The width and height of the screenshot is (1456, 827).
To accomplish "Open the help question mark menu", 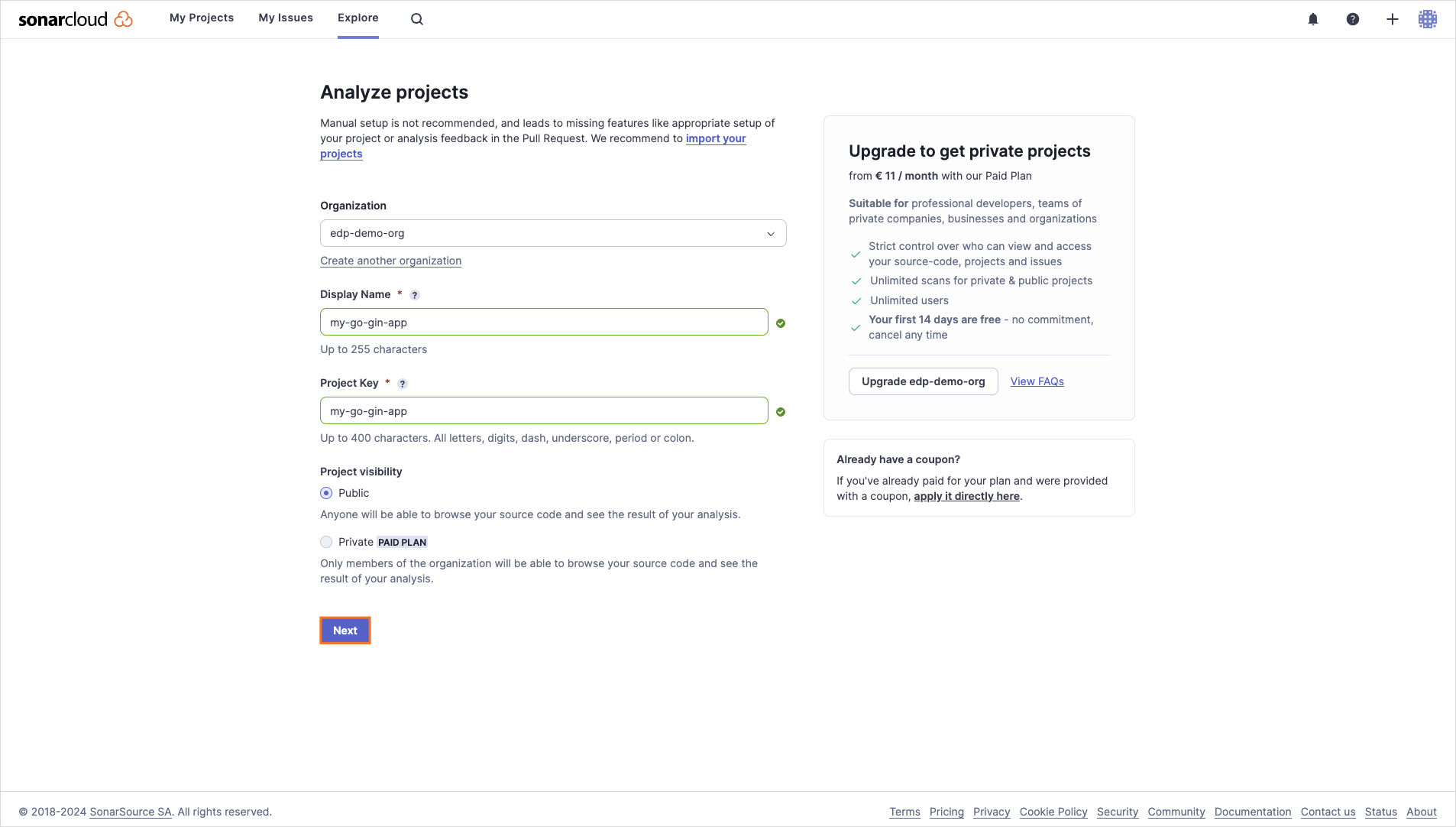I will pos(1353,19).
